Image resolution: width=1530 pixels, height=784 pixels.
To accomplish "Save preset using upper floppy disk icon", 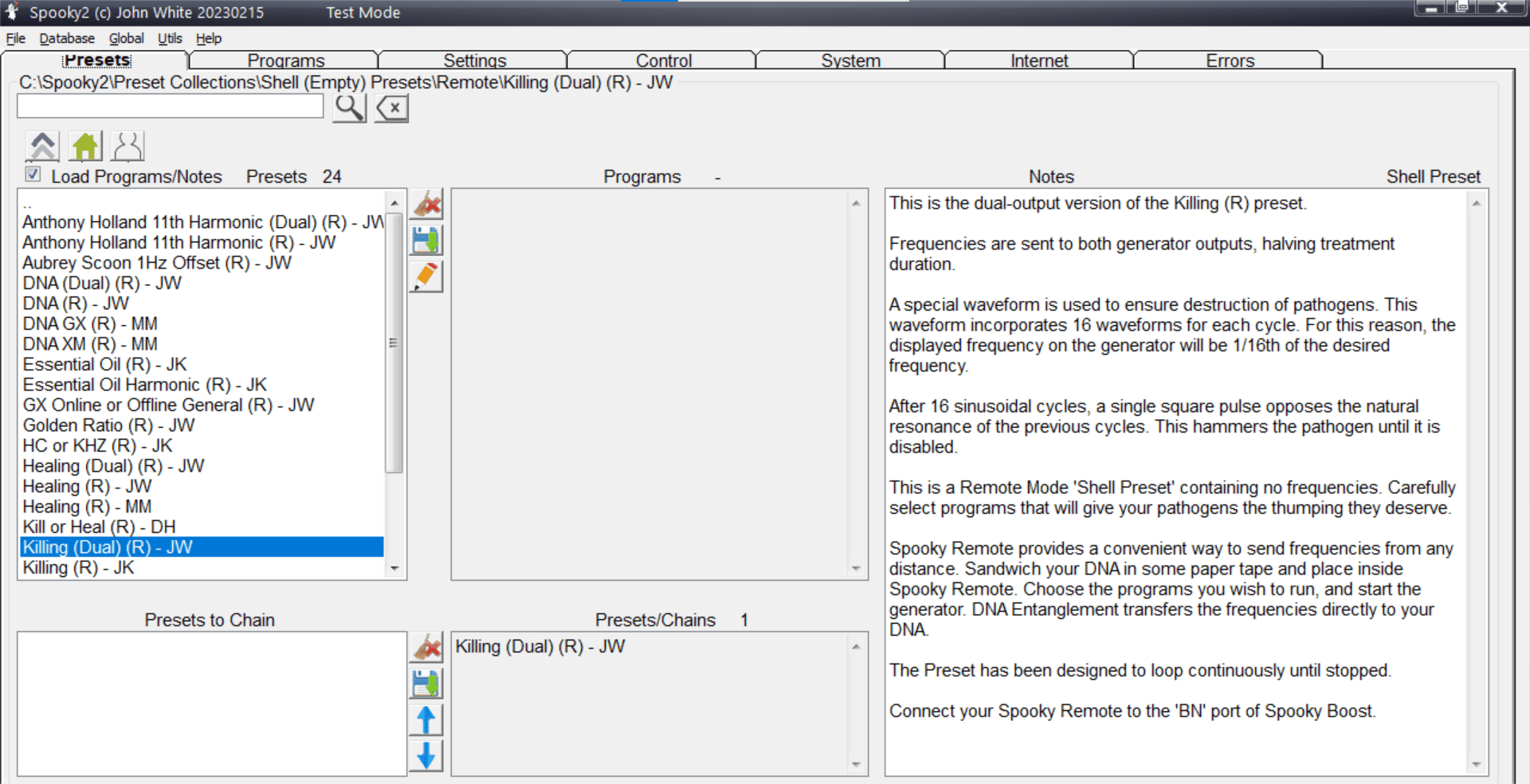I will pyautogui.click(x=426, y=241).
